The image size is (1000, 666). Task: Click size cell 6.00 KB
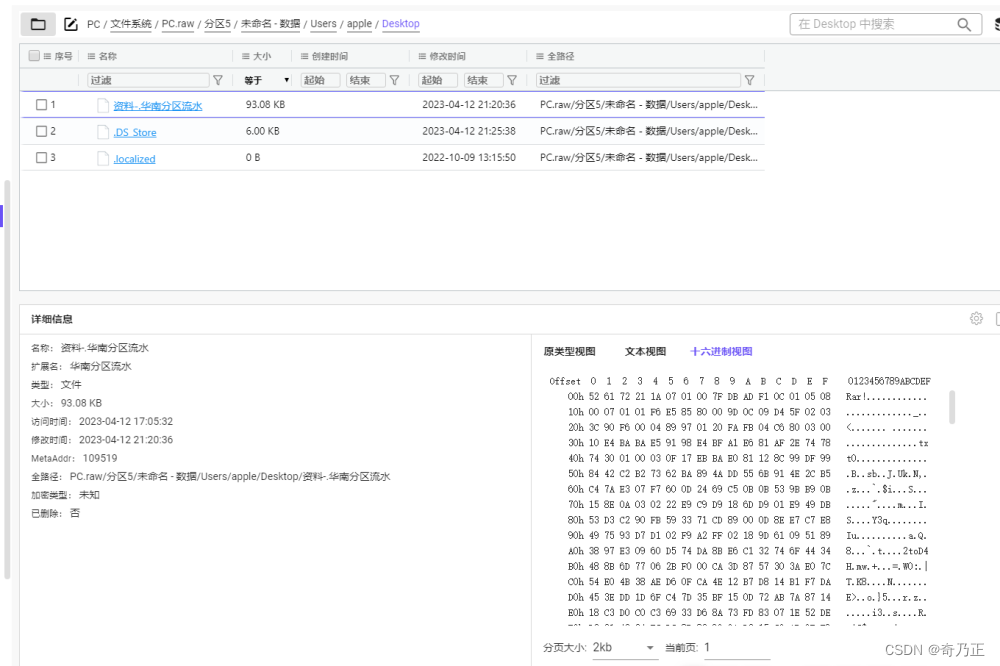pos(263,131)
